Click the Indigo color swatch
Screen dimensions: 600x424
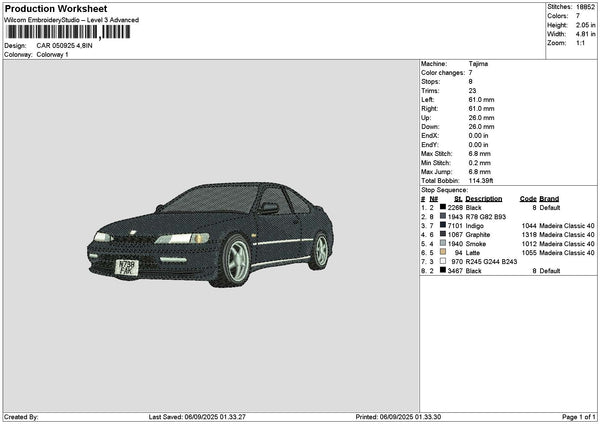coord(443,225)
